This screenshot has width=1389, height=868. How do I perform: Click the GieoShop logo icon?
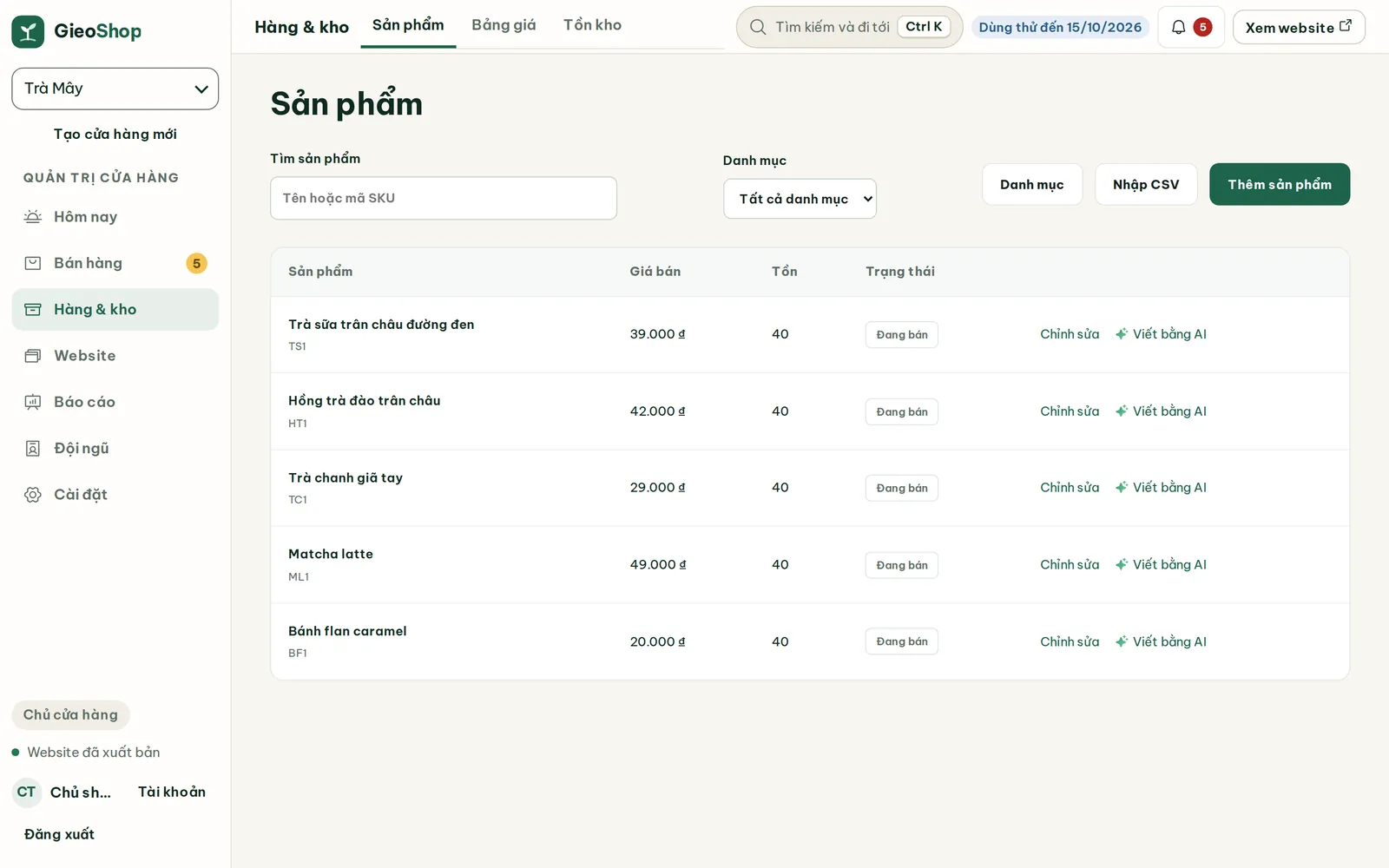(x=28, y=31)
